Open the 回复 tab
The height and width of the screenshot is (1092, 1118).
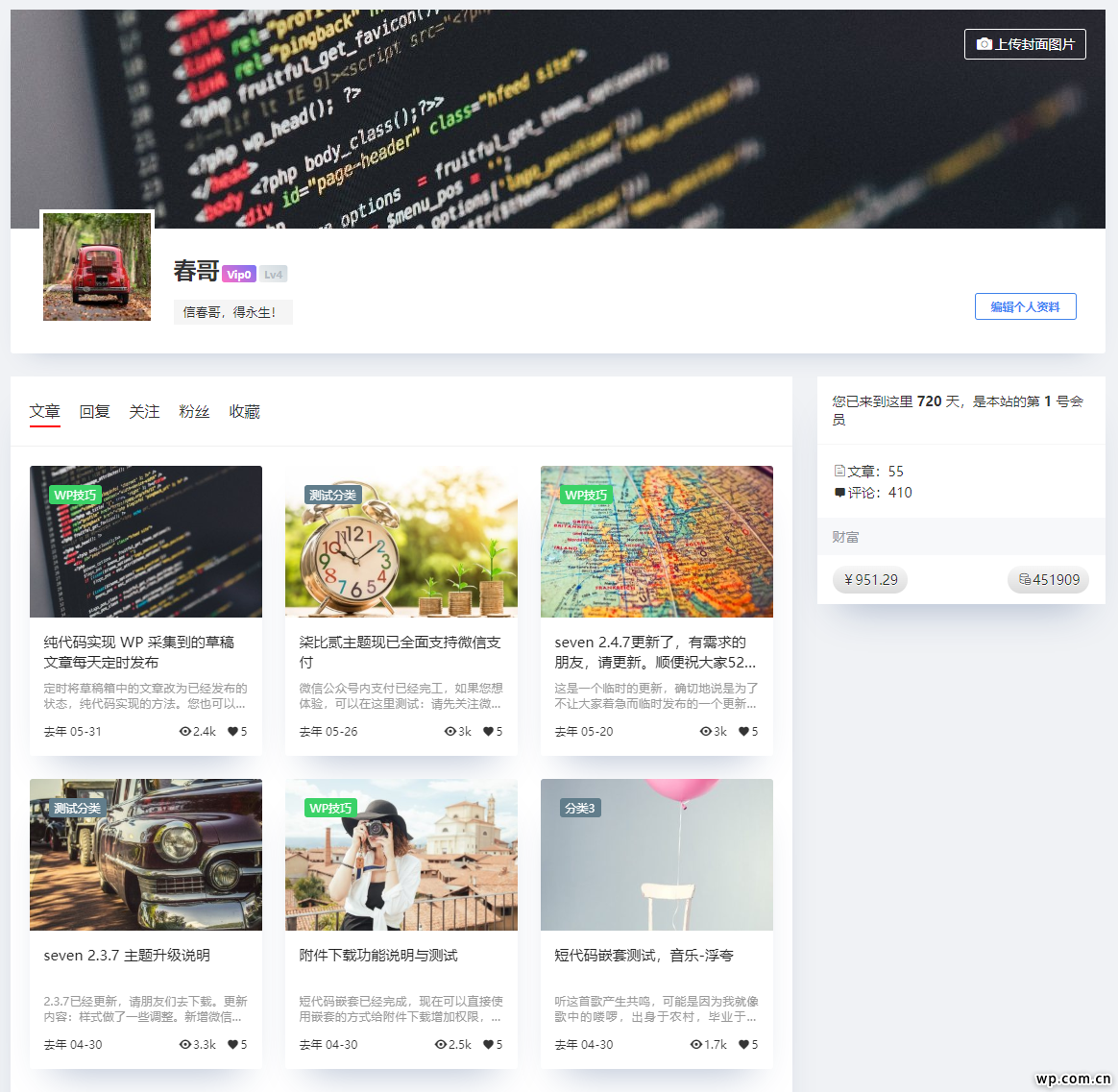tap(95, 411)
